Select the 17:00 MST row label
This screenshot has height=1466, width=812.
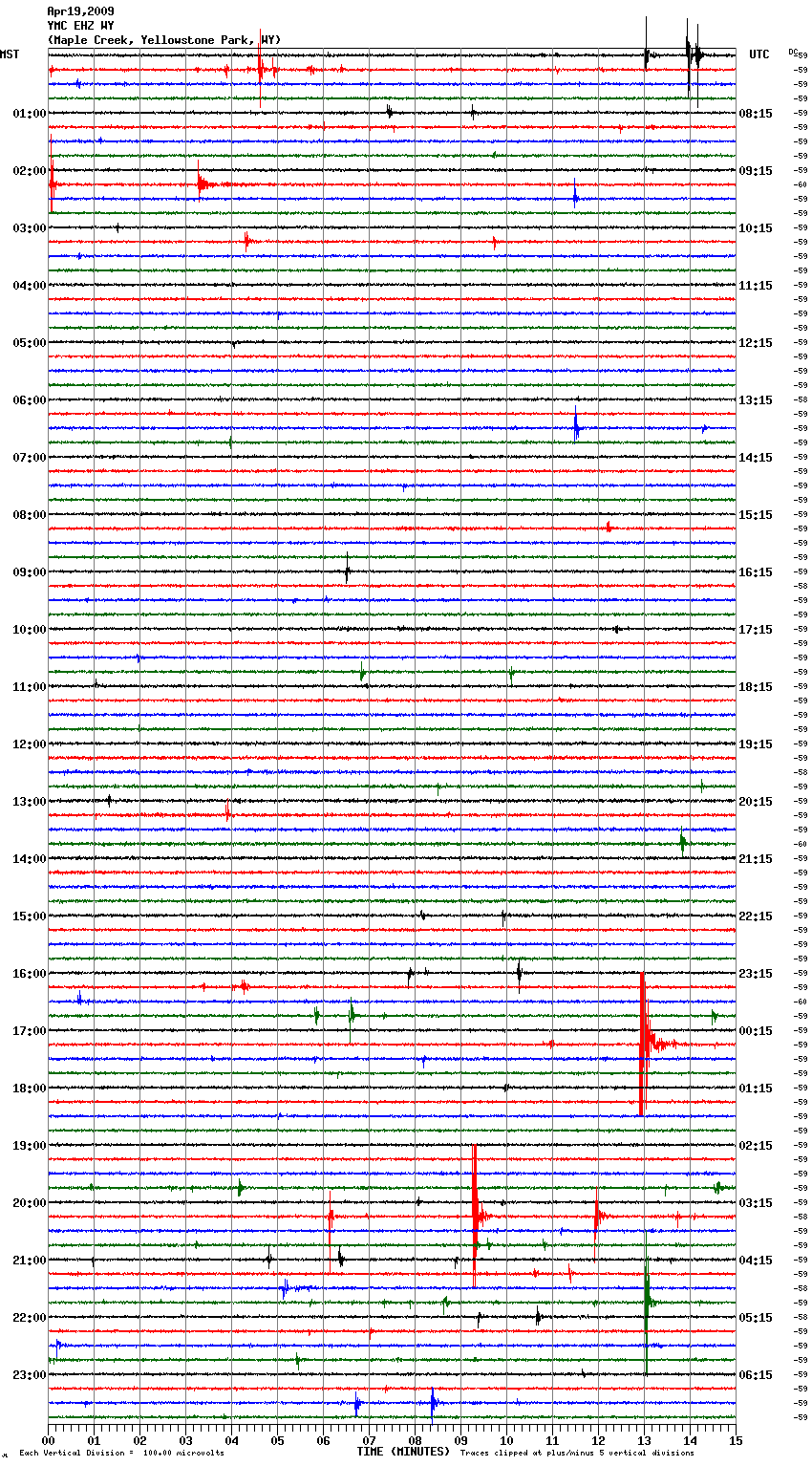[x=30, y=1031]
